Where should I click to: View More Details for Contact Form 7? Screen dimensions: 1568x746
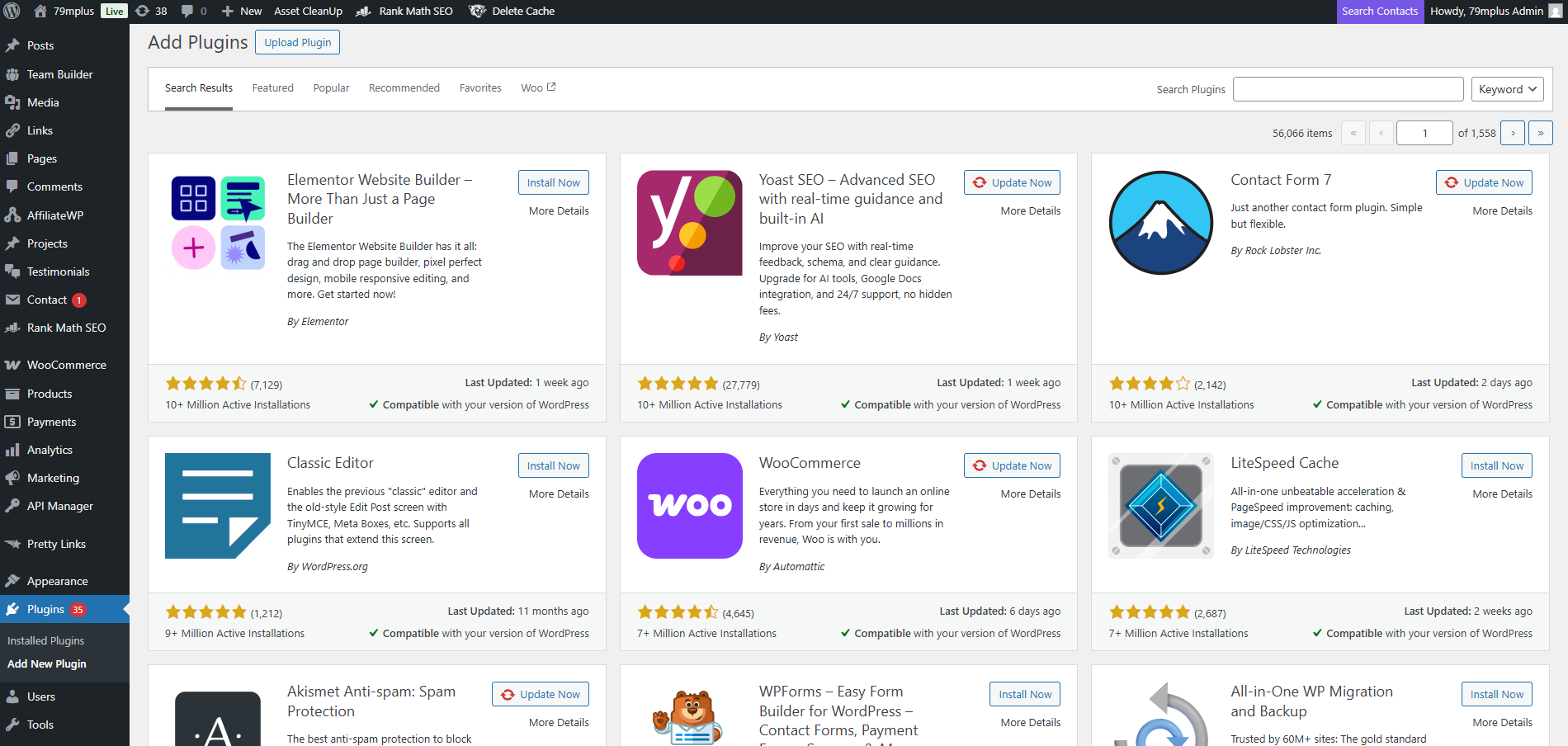[x=1502, y=210]
